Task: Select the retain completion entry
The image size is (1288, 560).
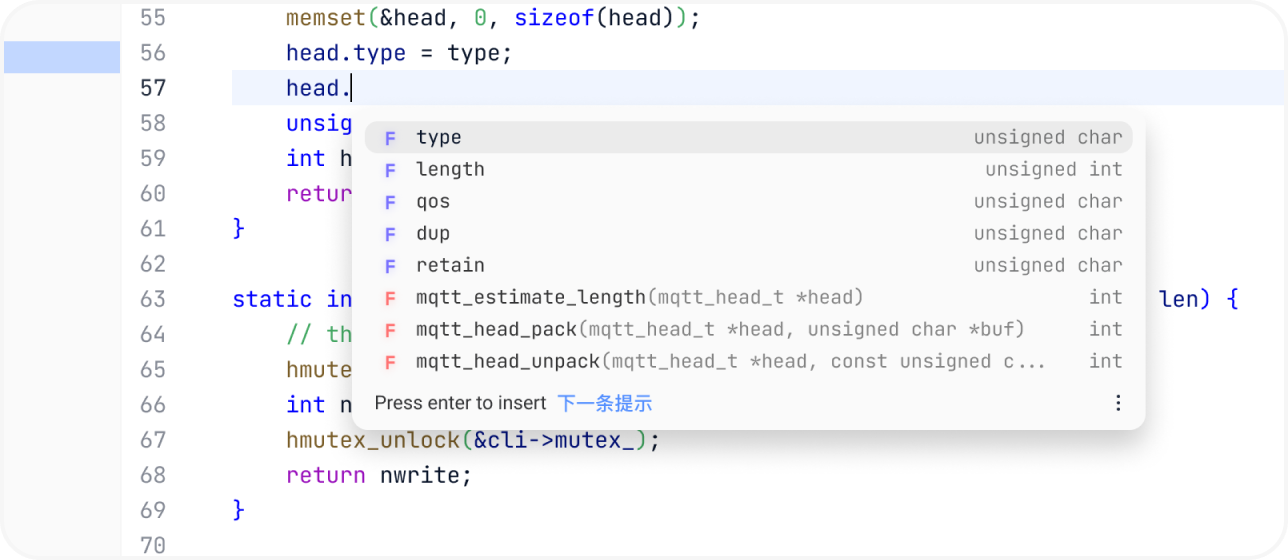Action: pyautogui.click(x=450, y=266)
